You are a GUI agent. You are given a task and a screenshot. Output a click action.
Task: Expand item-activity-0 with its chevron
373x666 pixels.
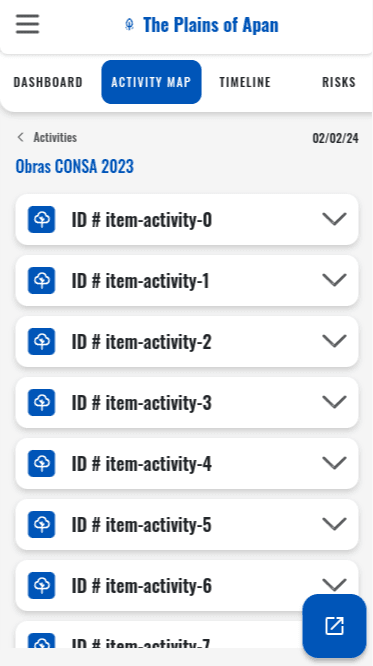point(334,219)
